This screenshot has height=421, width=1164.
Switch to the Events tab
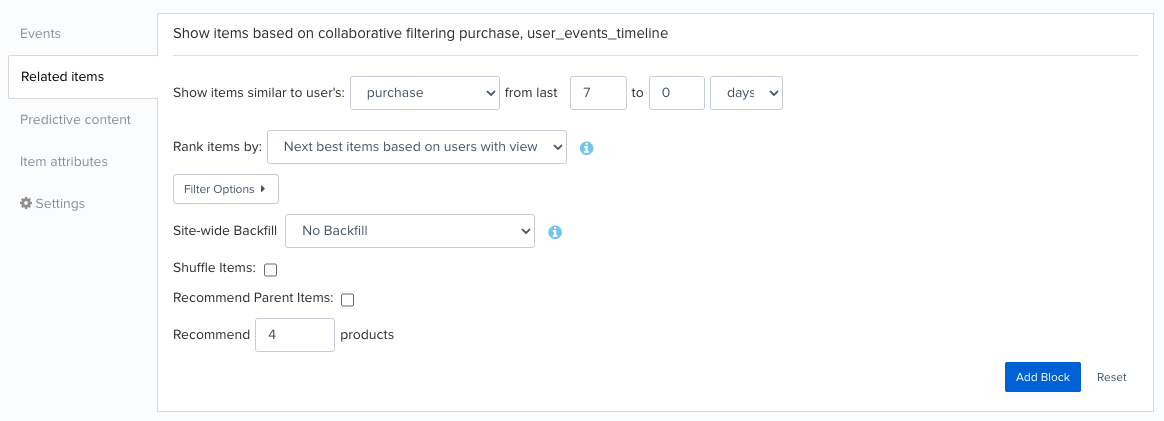click(x=40, y=33)
